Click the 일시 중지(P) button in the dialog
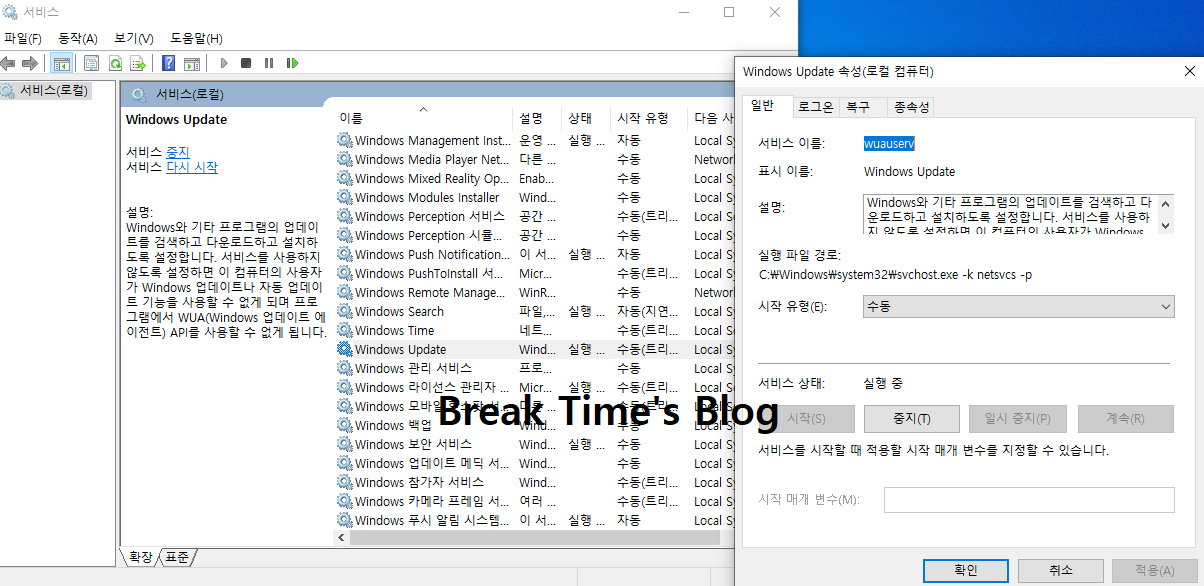This screenshot has width=1204, height=586. 1017,419
